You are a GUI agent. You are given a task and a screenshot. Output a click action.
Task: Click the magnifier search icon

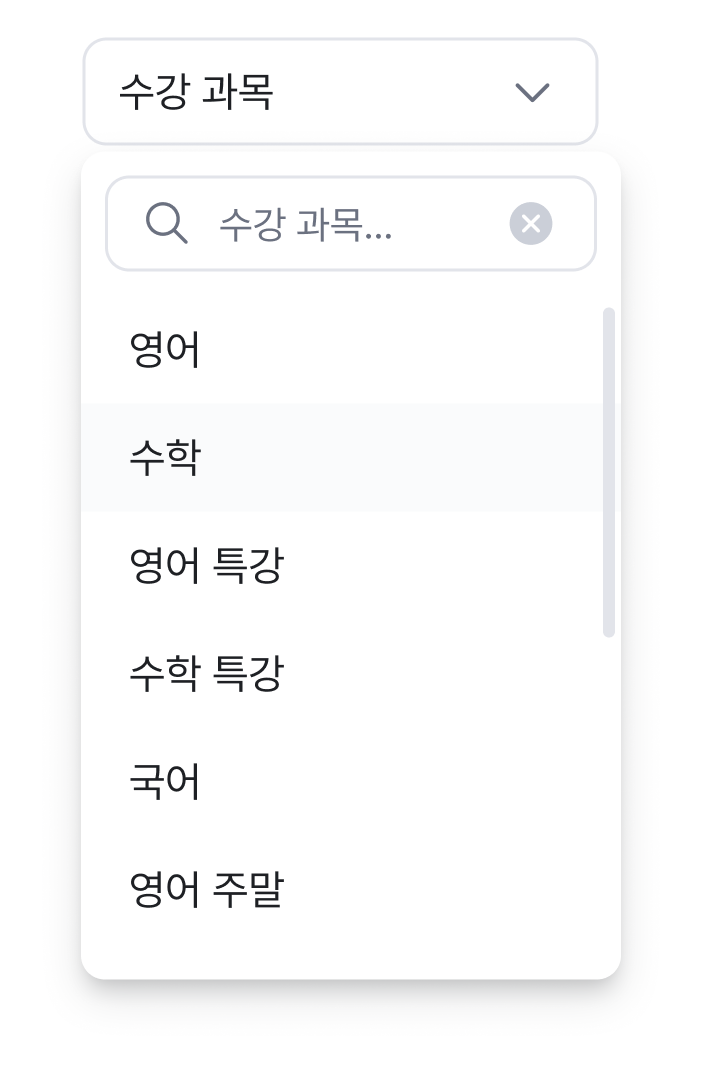167,223
